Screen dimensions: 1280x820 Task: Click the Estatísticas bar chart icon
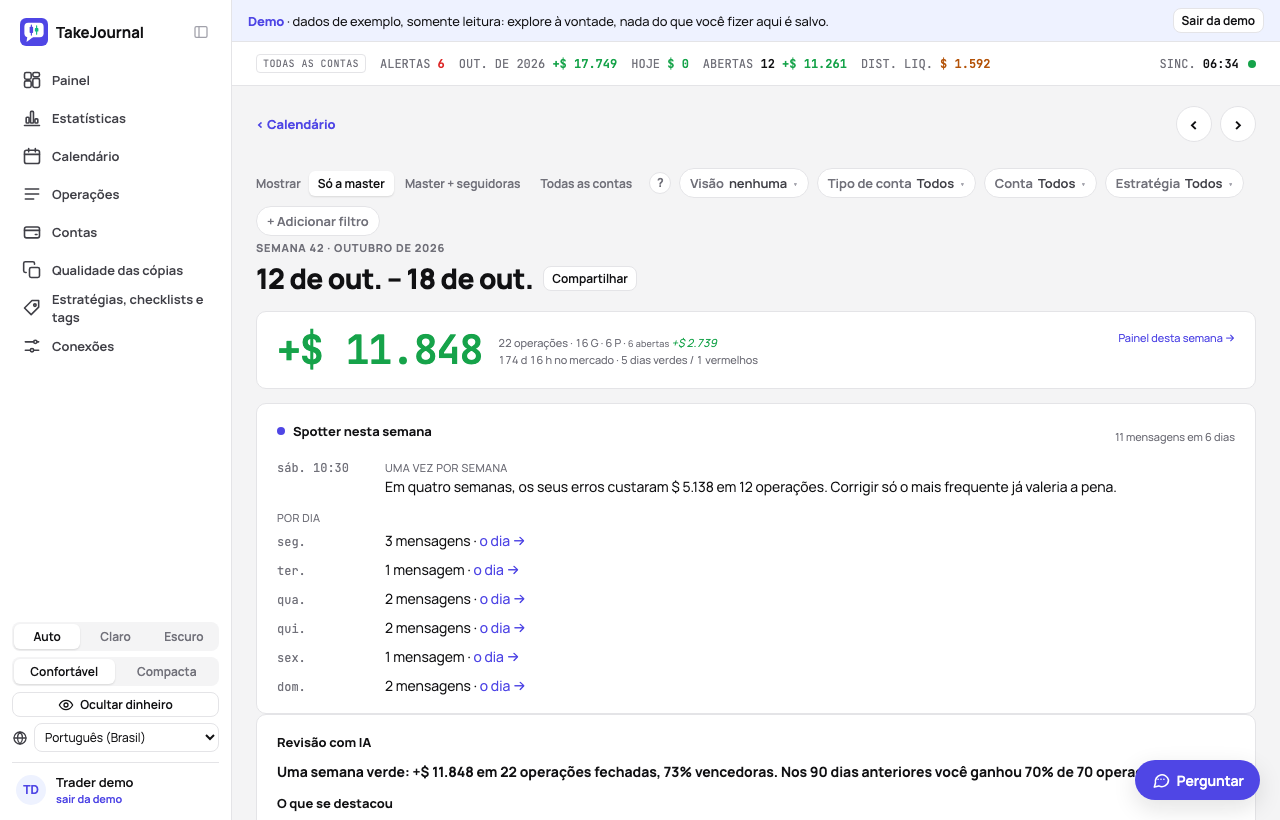[32, 118]
